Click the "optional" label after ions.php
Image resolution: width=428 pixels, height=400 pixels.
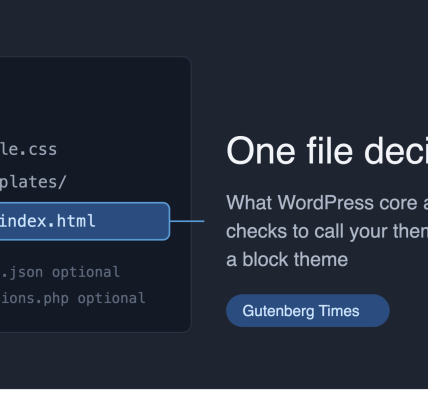click(x=111, y=298)
